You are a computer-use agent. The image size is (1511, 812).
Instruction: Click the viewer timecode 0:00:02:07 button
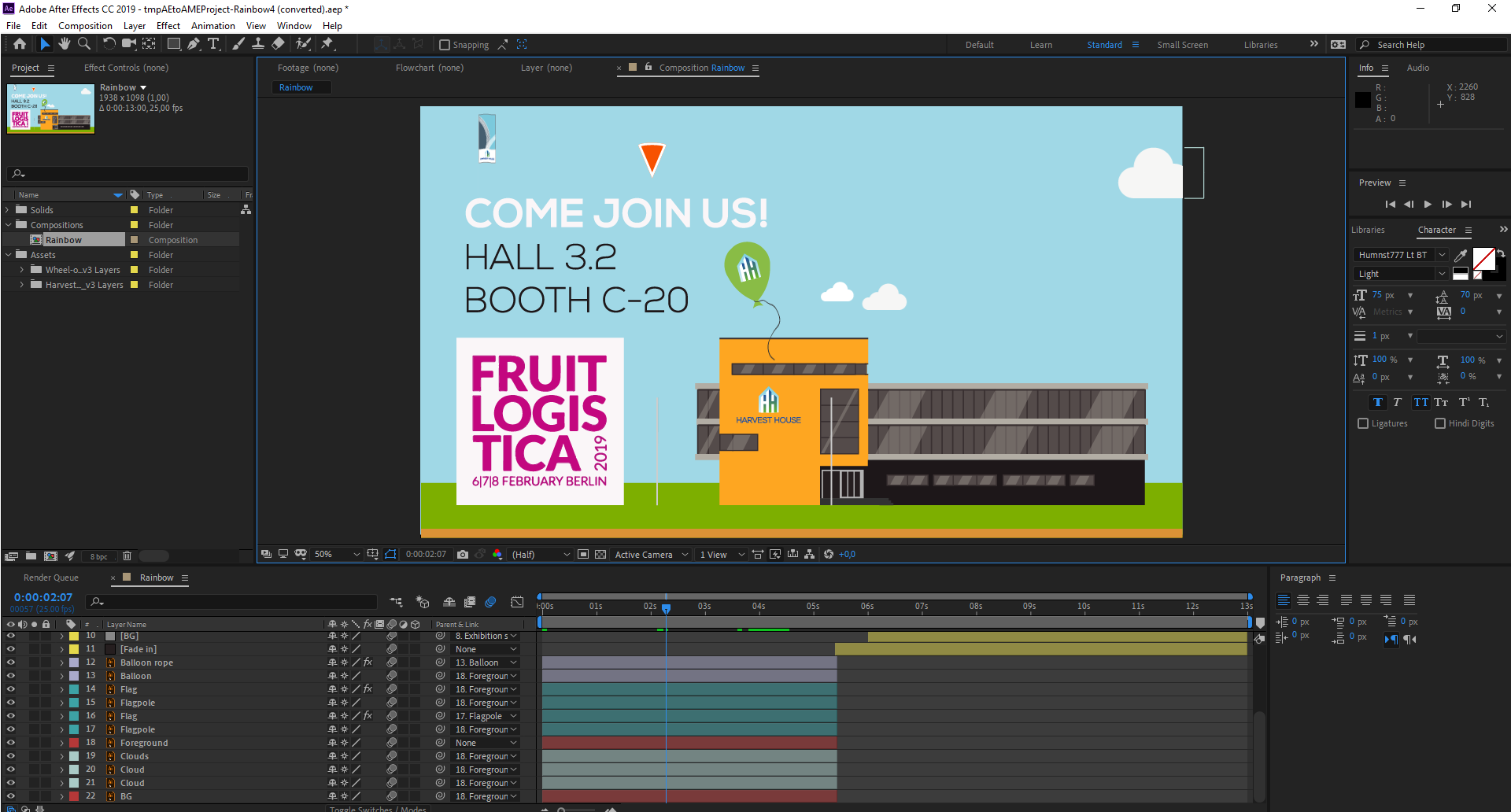point(426,555)
